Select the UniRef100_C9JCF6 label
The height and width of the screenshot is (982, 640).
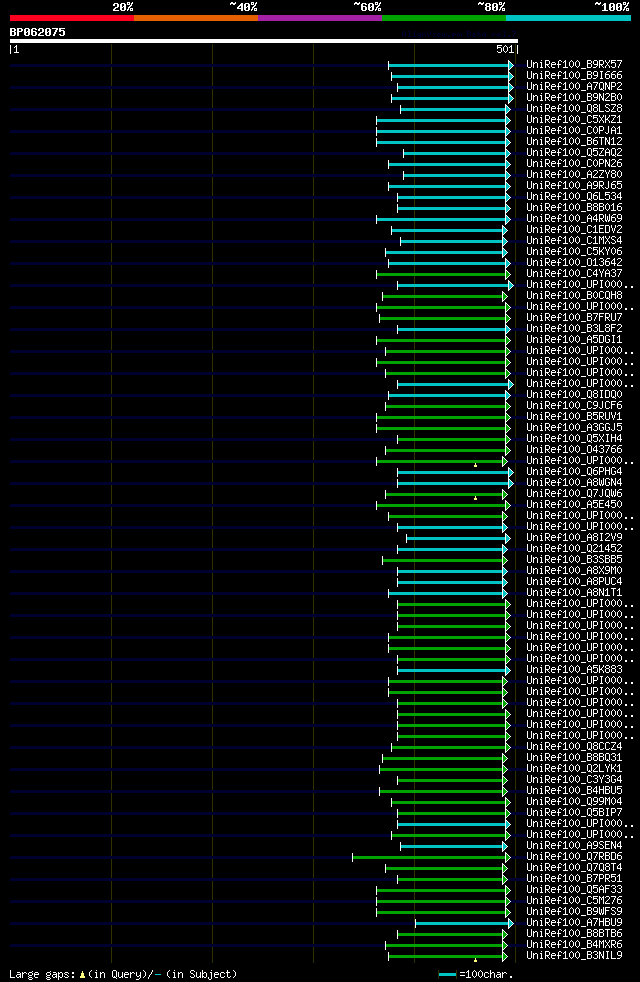point(574,406)
